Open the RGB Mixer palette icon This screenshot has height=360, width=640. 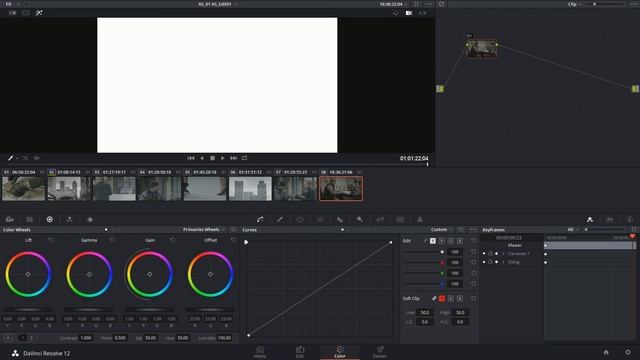[69, 220]
